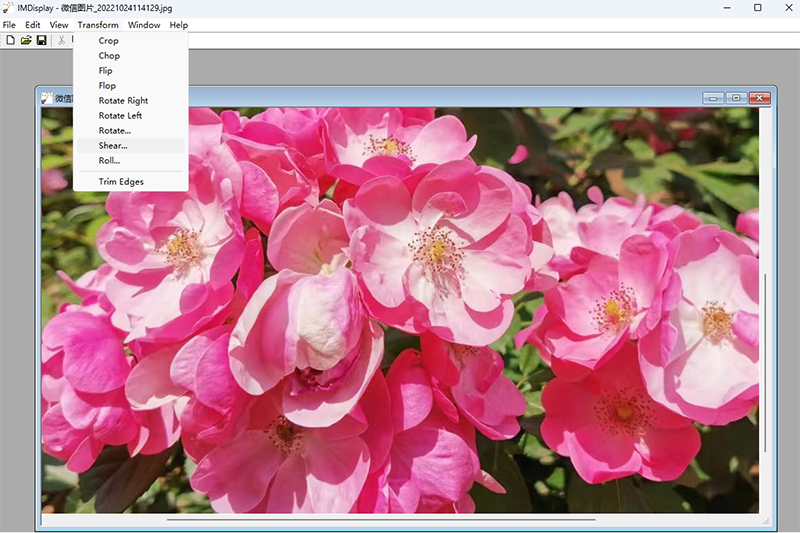
Task: Select Rotate Right in the menu
Action: (123, 101)
